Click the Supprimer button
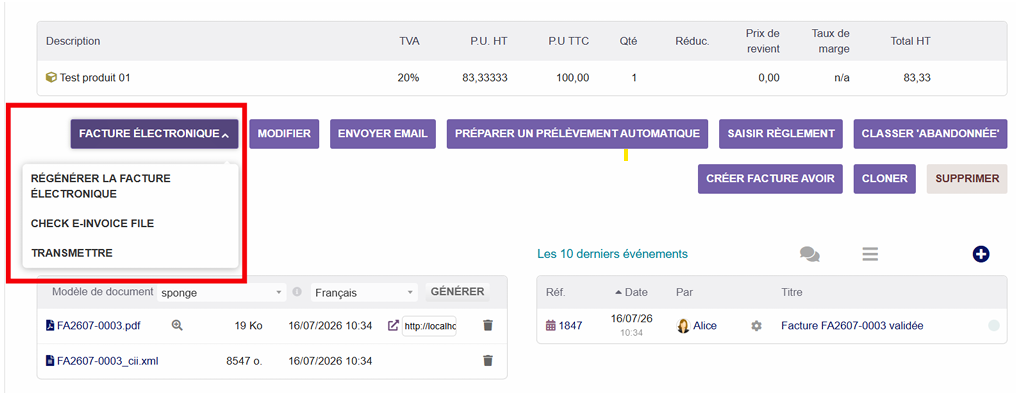1016x393 pixels. (x=967, y=179)
